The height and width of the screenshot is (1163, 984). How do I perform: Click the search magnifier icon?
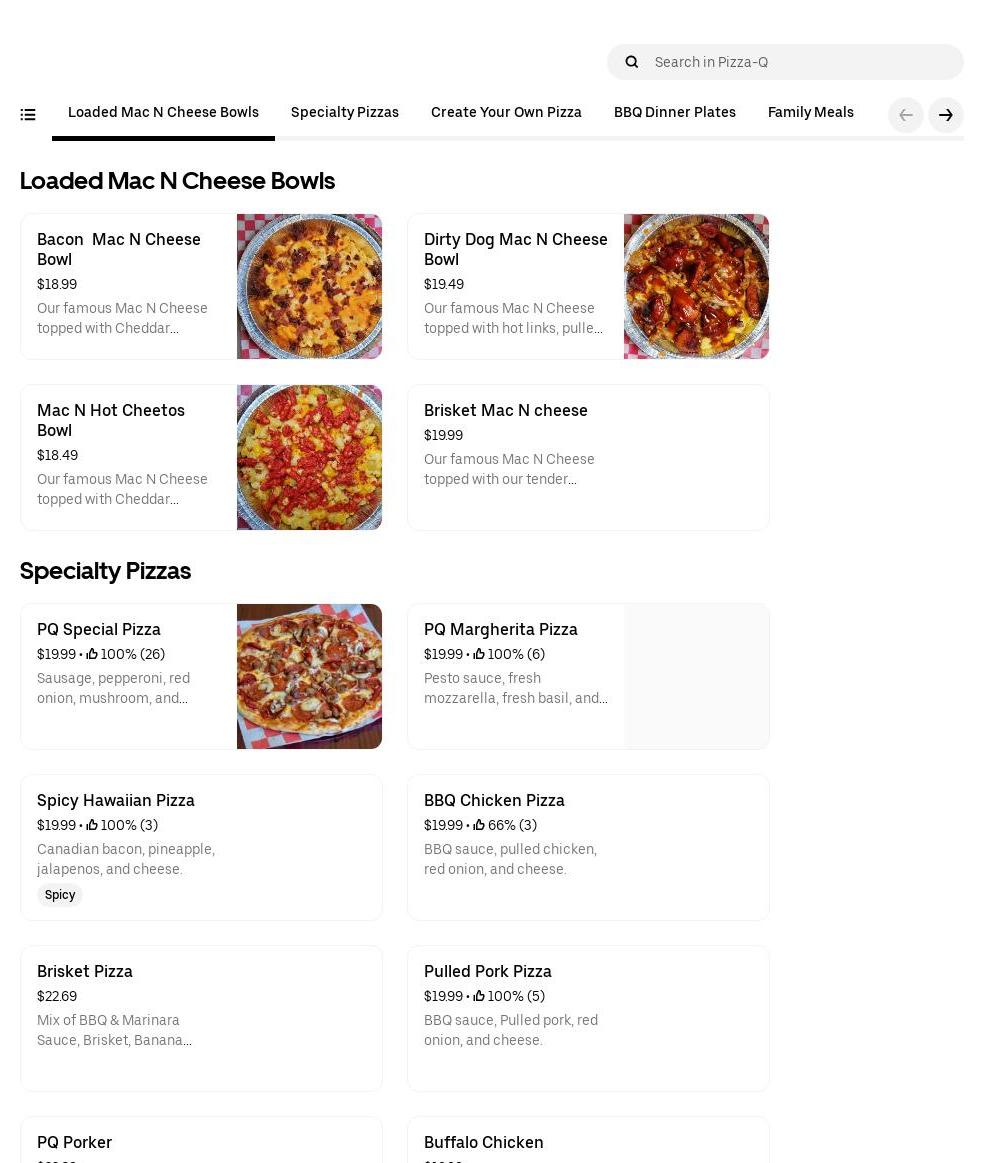tap(632, 62)
